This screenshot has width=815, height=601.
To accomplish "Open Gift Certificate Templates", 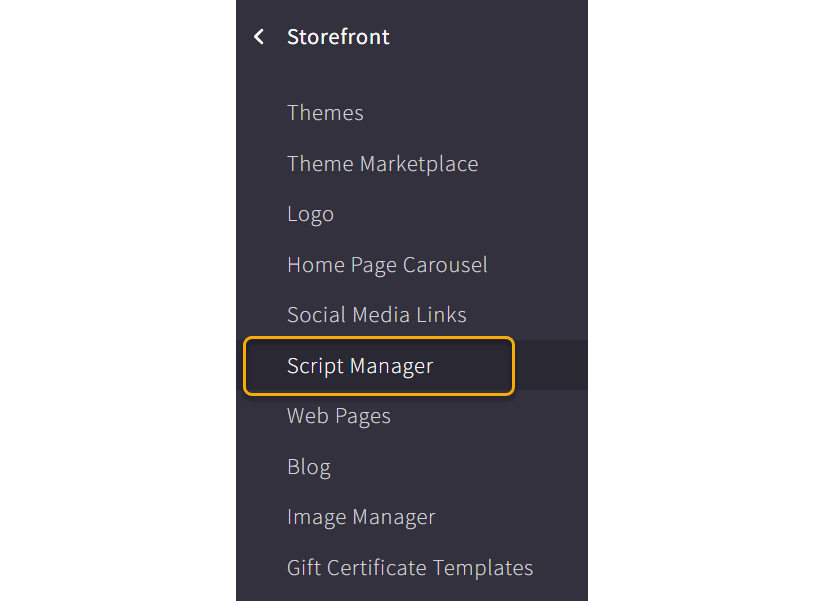I will pos(410,568).
